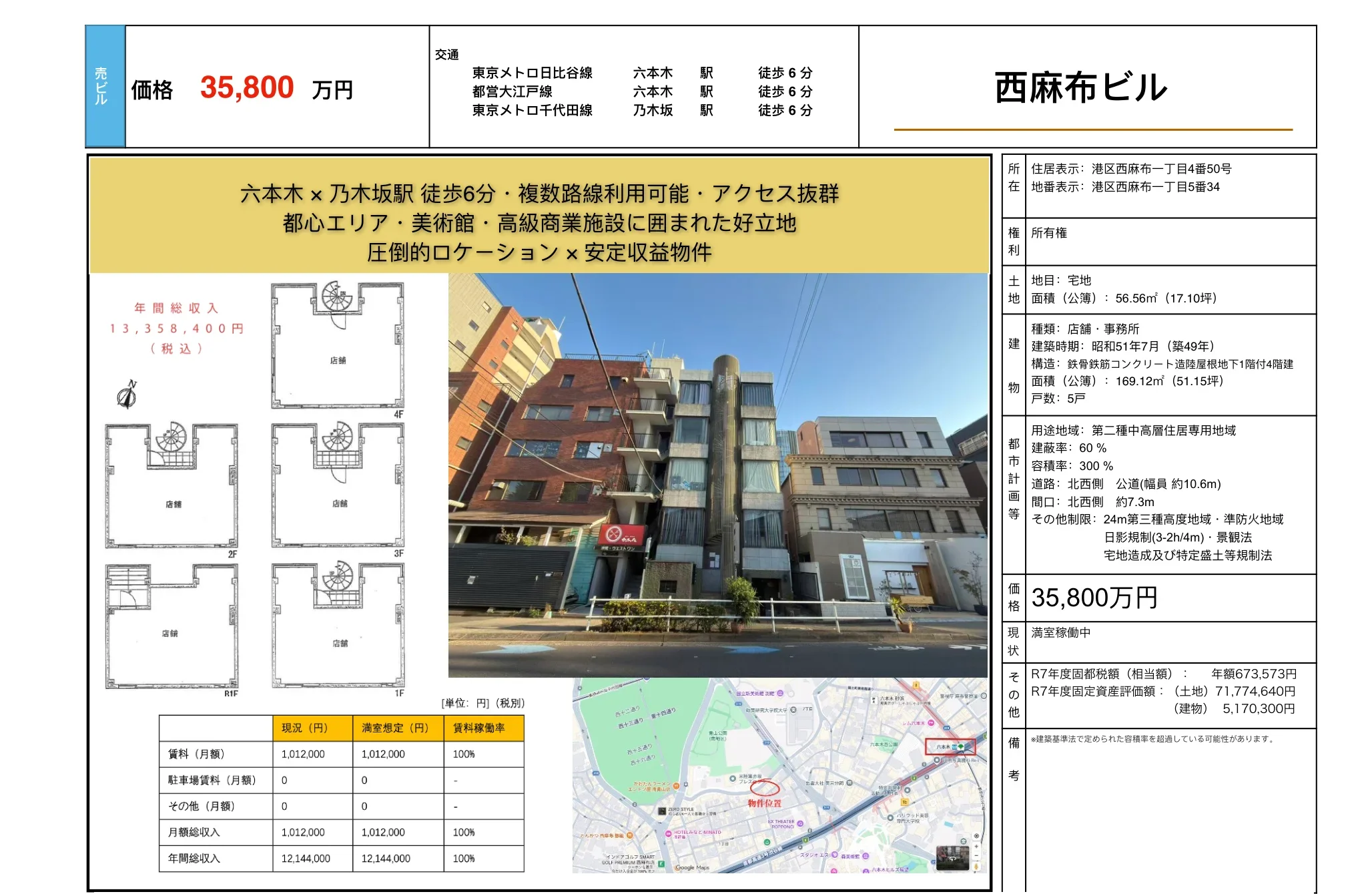Click the 戸数: 5戸 line

click(x=1058, y=399)
